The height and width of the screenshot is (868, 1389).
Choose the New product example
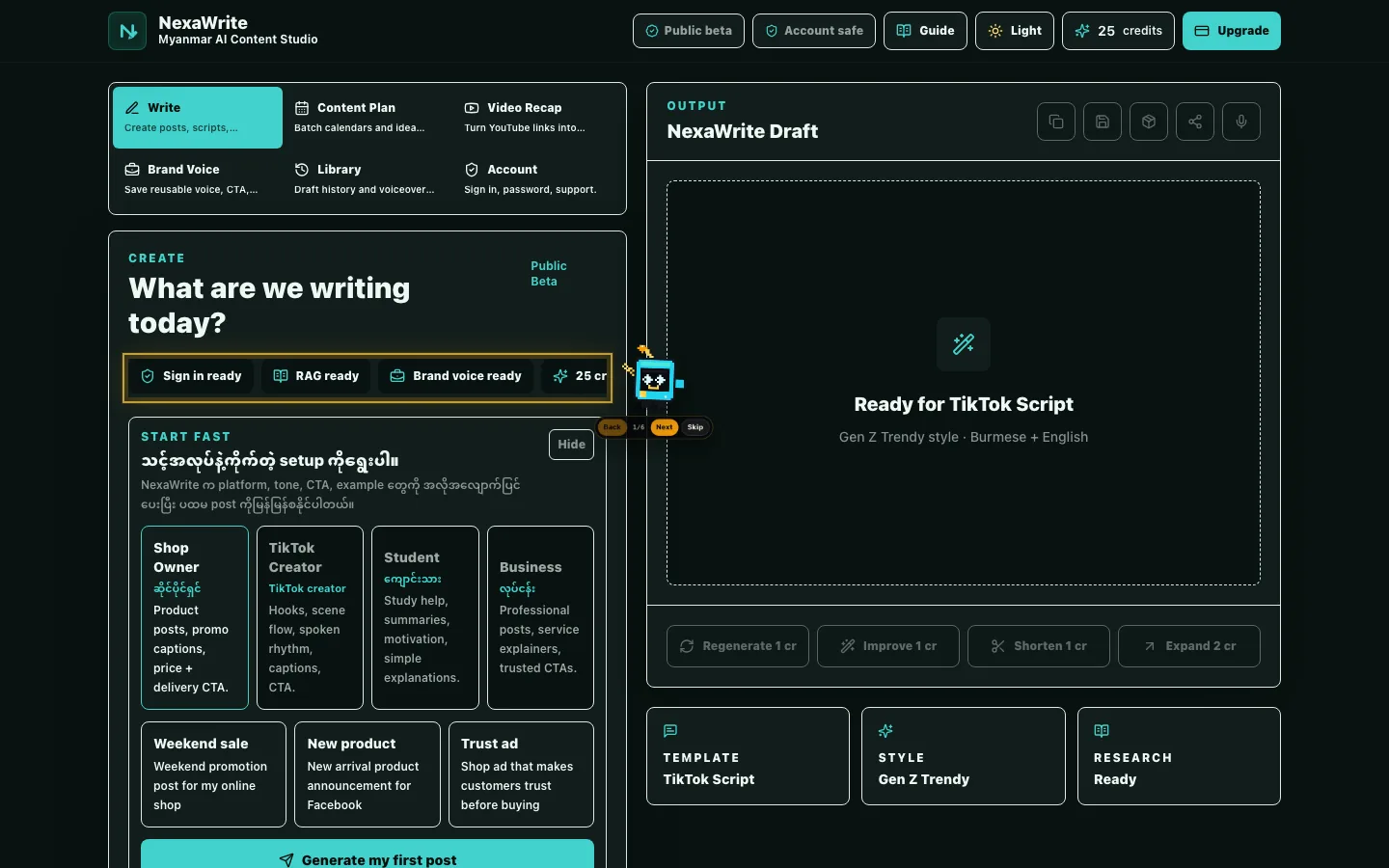tap(368, 774)
